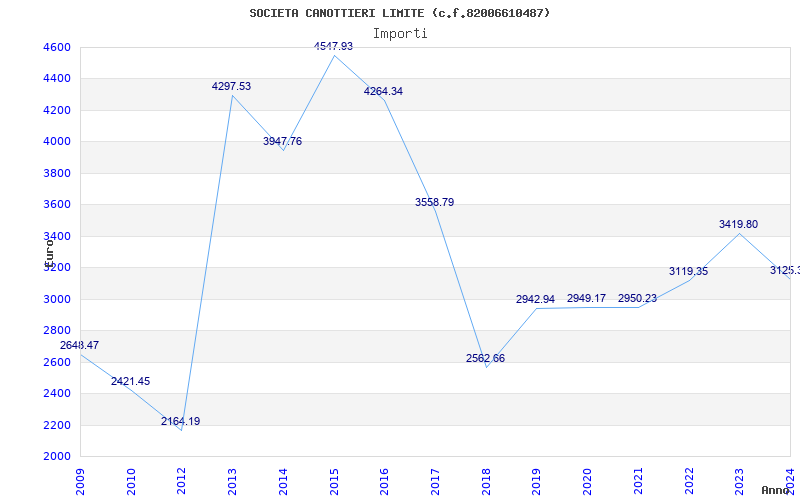
Task: Click x-axis year 2012
Action: click(x=181, y=482)
